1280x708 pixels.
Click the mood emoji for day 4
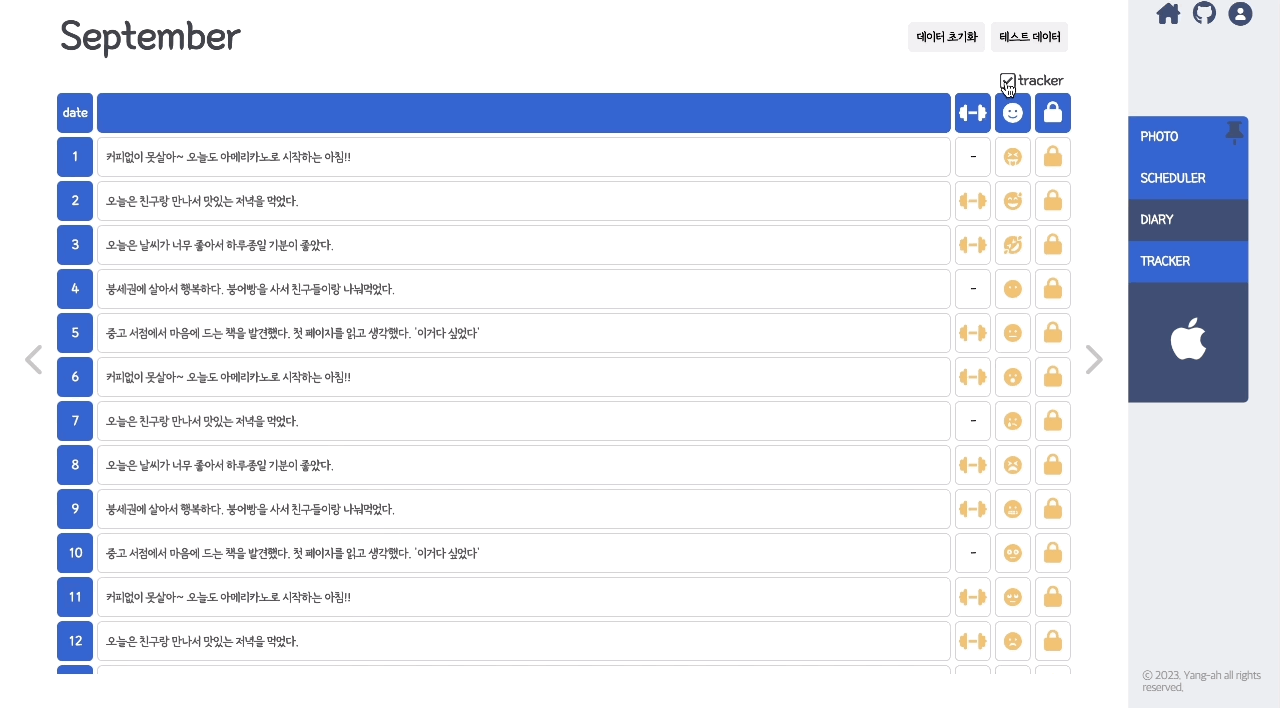click(x=1013, y=289)
